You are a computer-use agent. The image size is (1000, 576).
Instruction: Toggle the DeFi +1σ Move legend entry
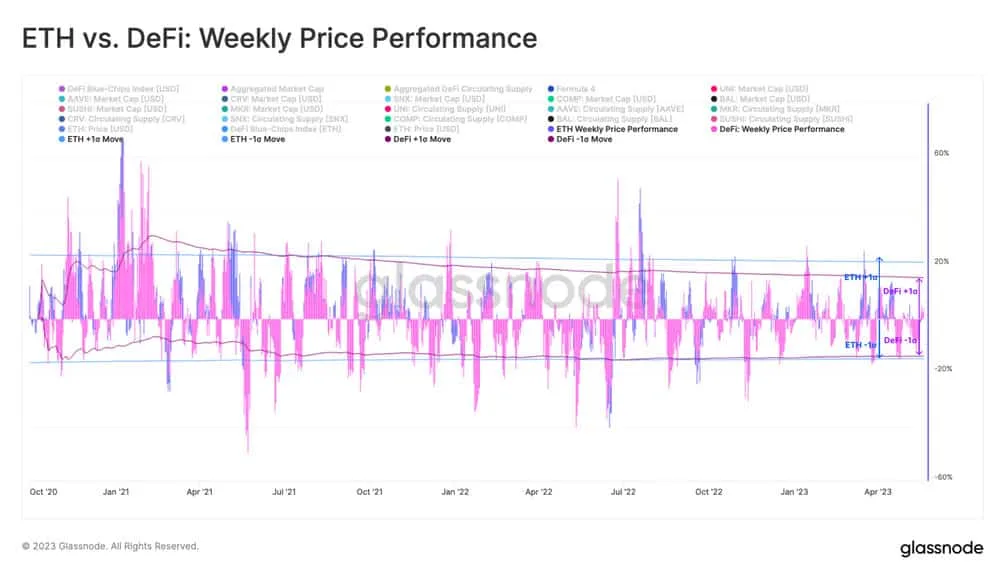[418, 139]
